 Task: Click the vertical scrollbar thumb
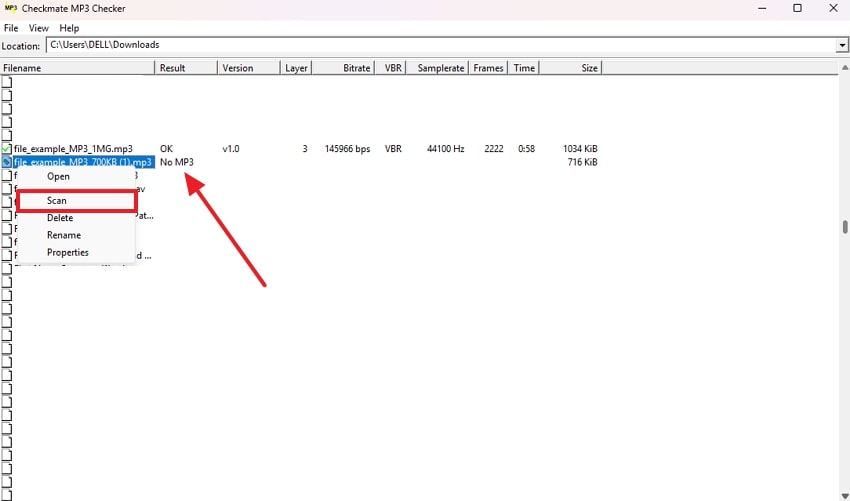coord(845,227)
